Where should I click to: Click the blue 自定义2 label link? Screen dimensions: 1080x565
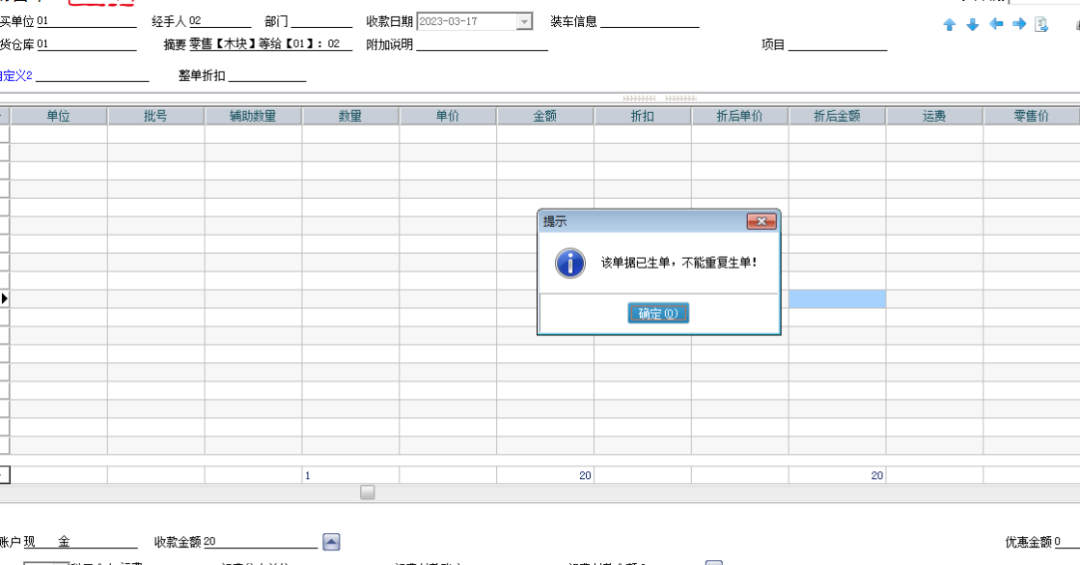(x=15, y=75)
